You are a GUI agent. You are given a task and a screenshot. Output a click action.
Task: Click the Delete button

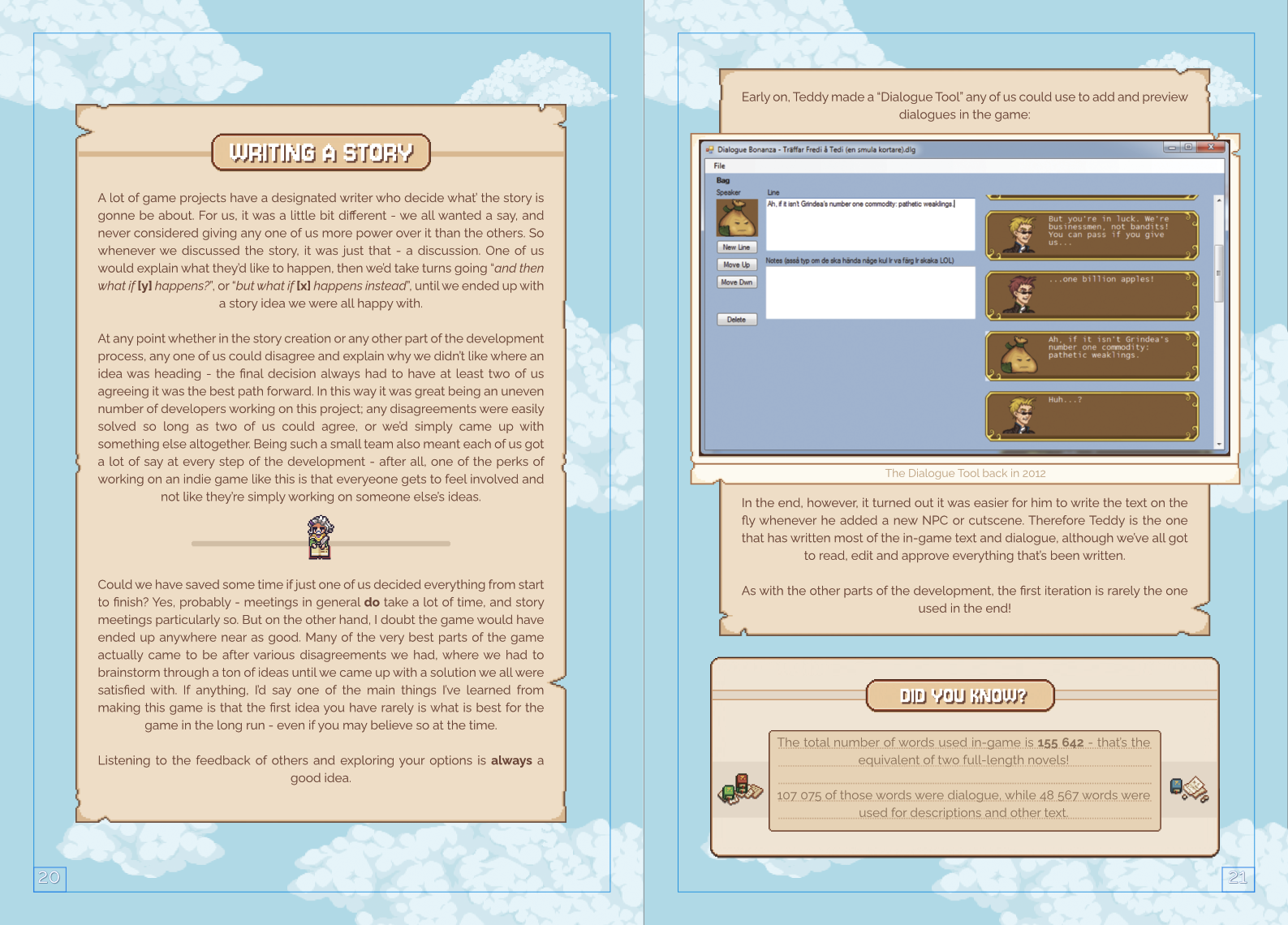point(737,320)
